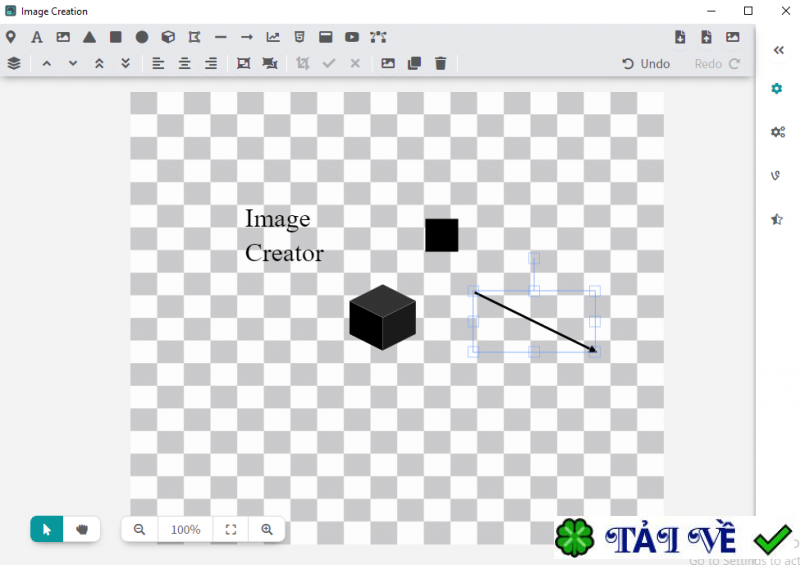Choose the arrow line tool
Viewport: 800px width, 565px height.
coord(247,37)
